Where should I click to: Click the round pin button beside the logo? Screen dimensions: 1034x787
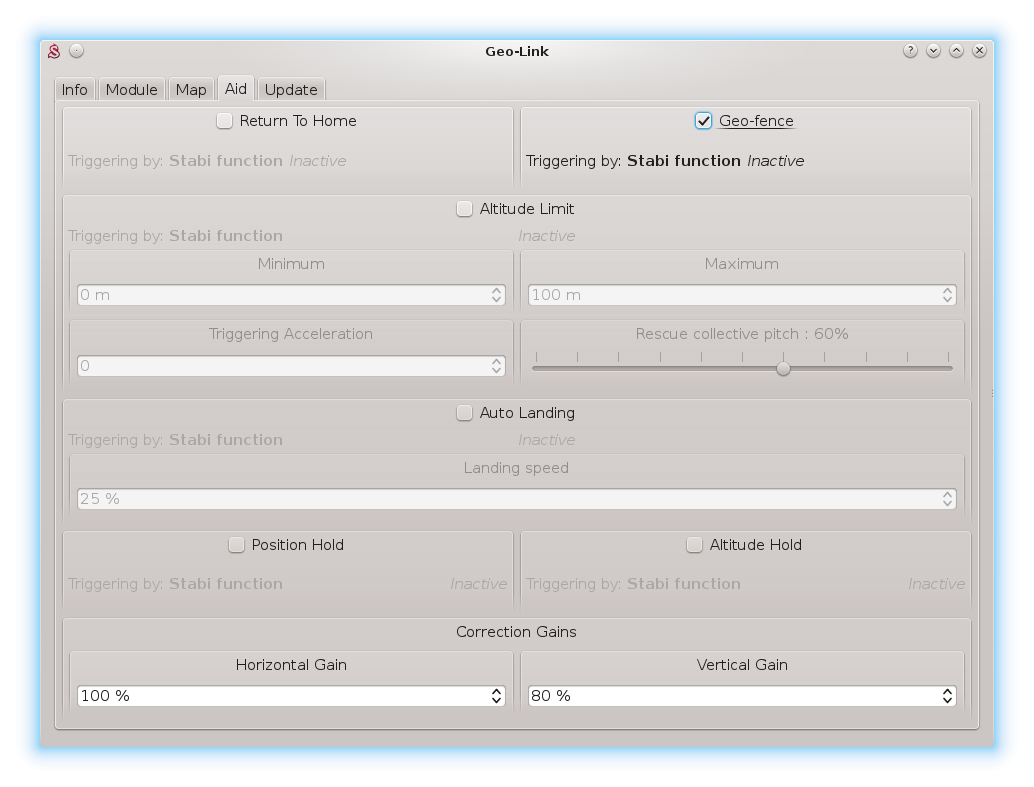(x=77, y=51)
